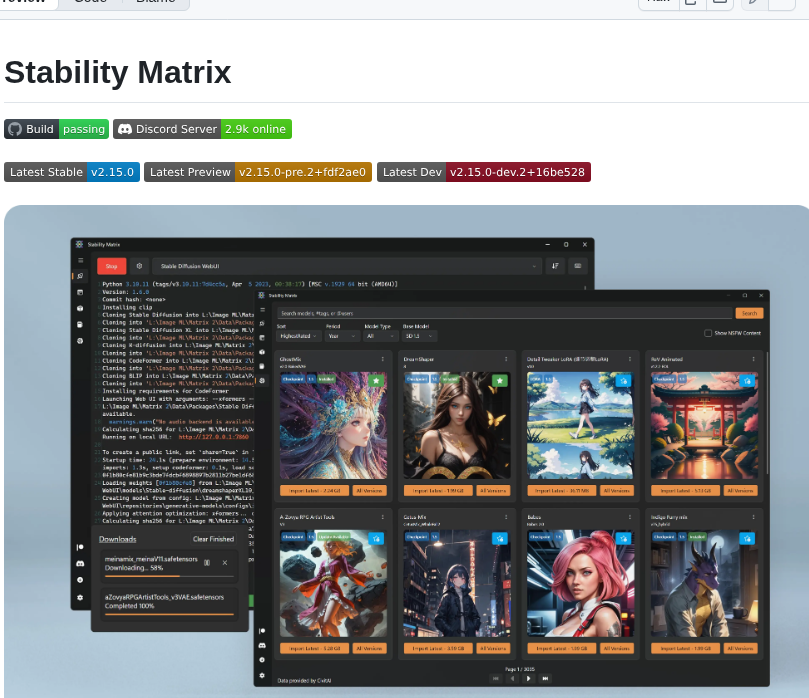Open the launch window's hamburger menu icon
Image resolution: width=809 pixels, height=698 pixels.
[80, 261]
